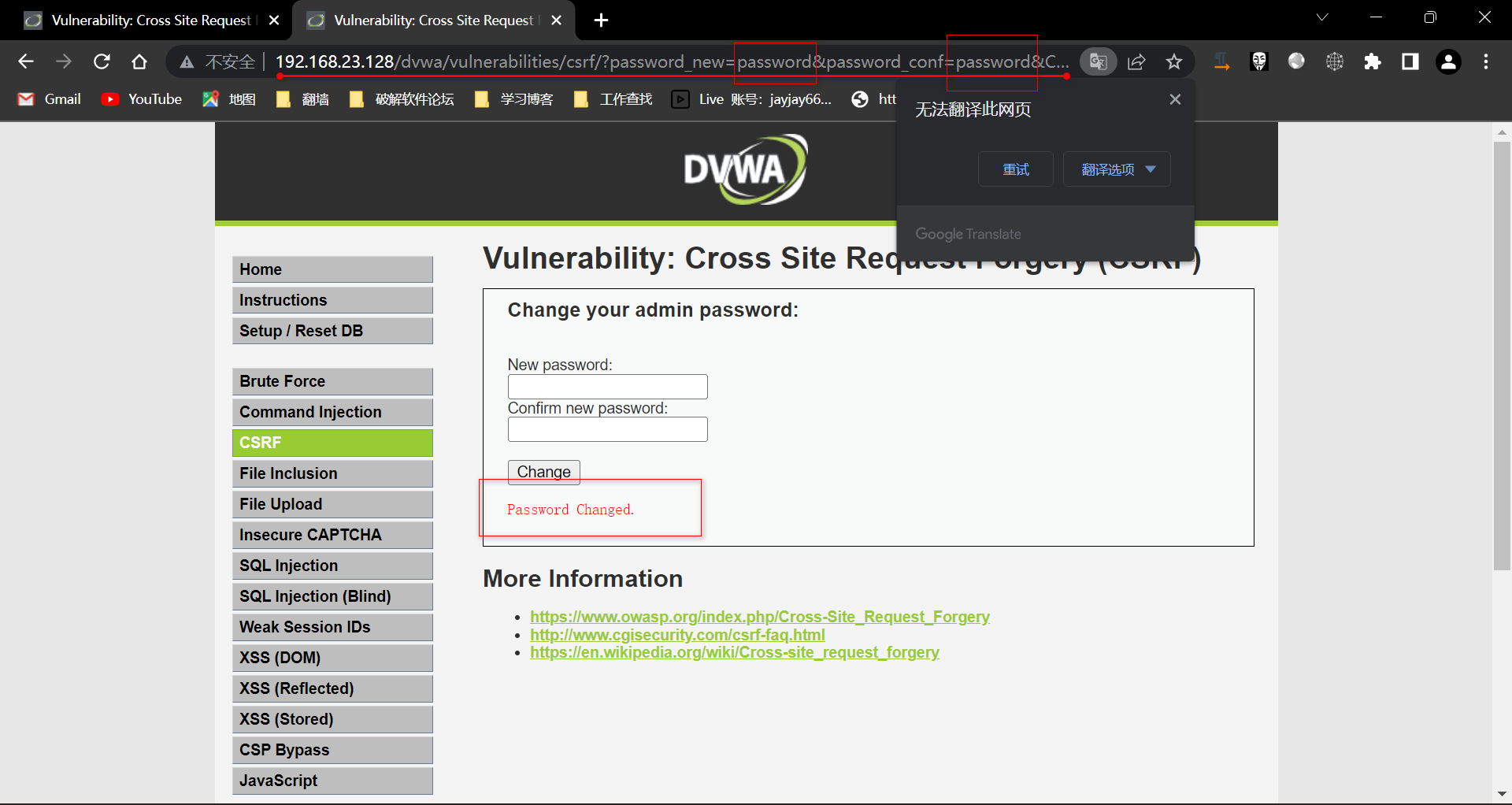Open the OWASP CSRF link
1512x805 pixels.
coord(759,617)
